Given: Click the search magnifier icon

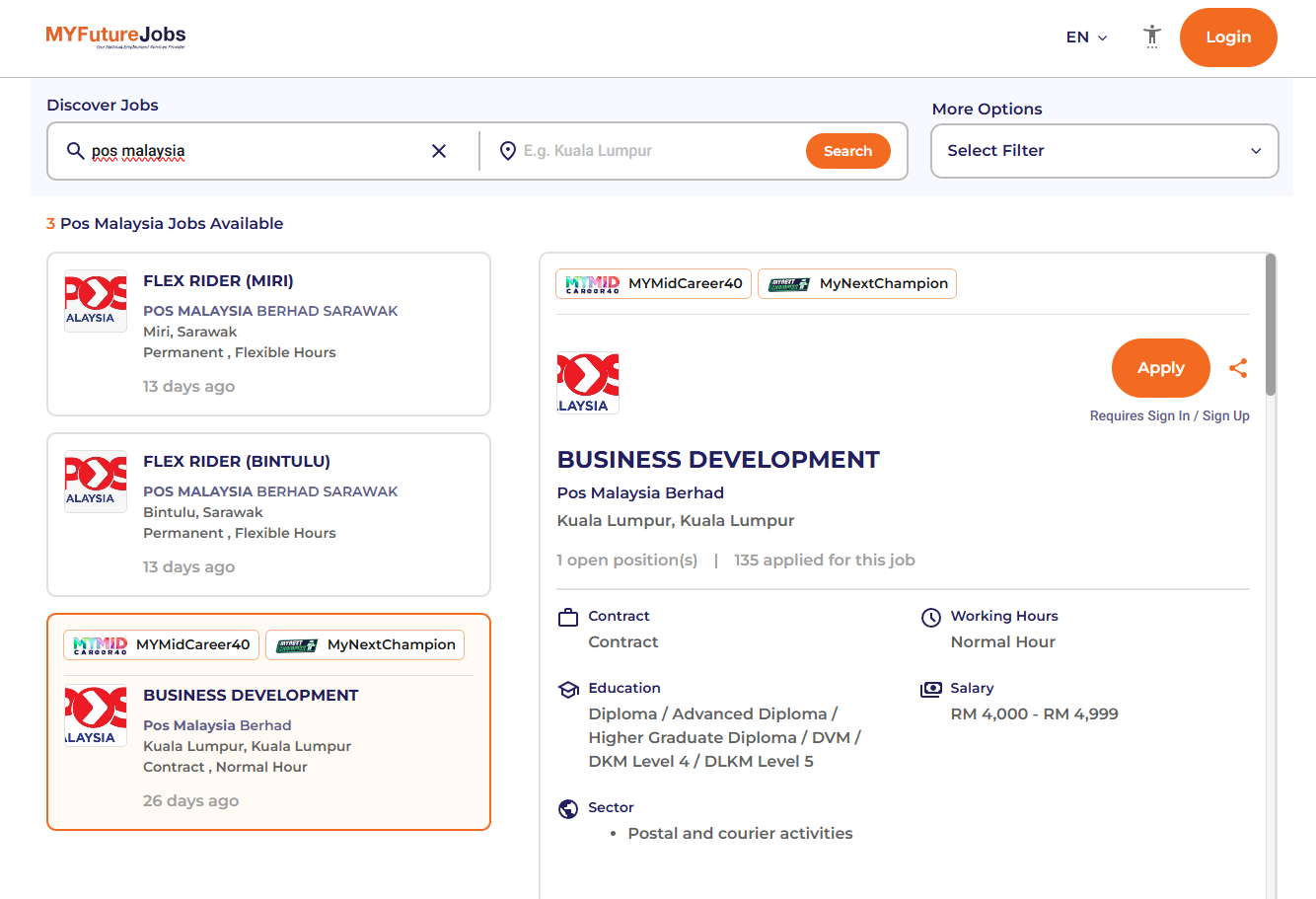Looking at the screenshot, I should (75, 151).
